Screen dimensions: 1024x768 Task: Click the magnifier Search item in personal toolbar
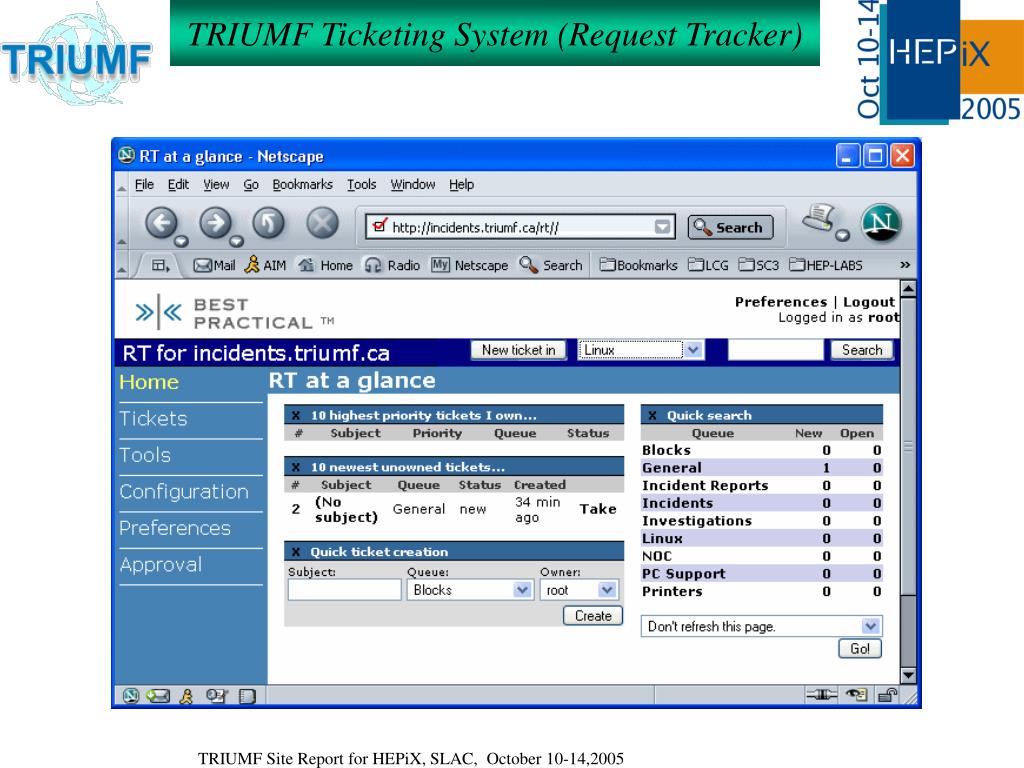tap(551, 265)
